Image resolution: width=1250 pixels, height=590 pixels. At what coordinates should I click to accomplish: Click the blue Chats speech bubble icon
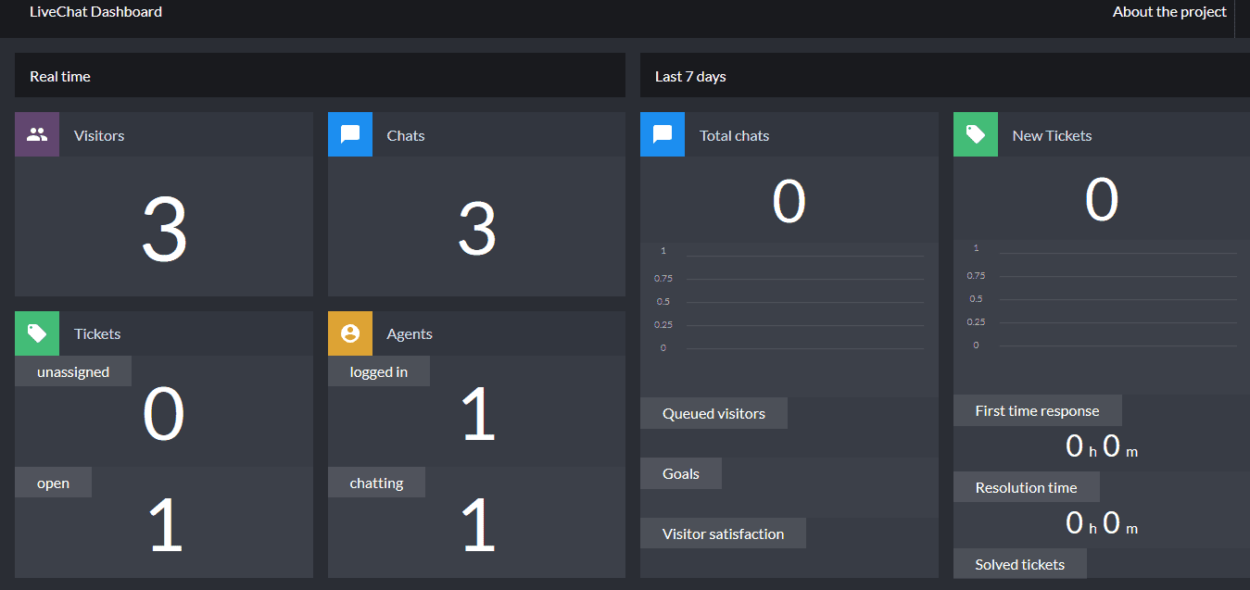(350, 134)
